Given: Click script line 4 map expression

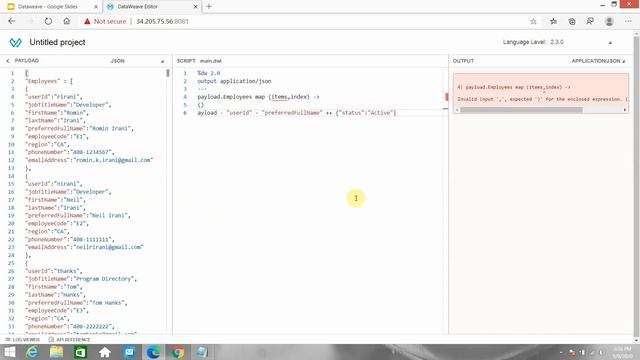Looking at the screenshot, I should pyautogui.click(x=258, y=97).
